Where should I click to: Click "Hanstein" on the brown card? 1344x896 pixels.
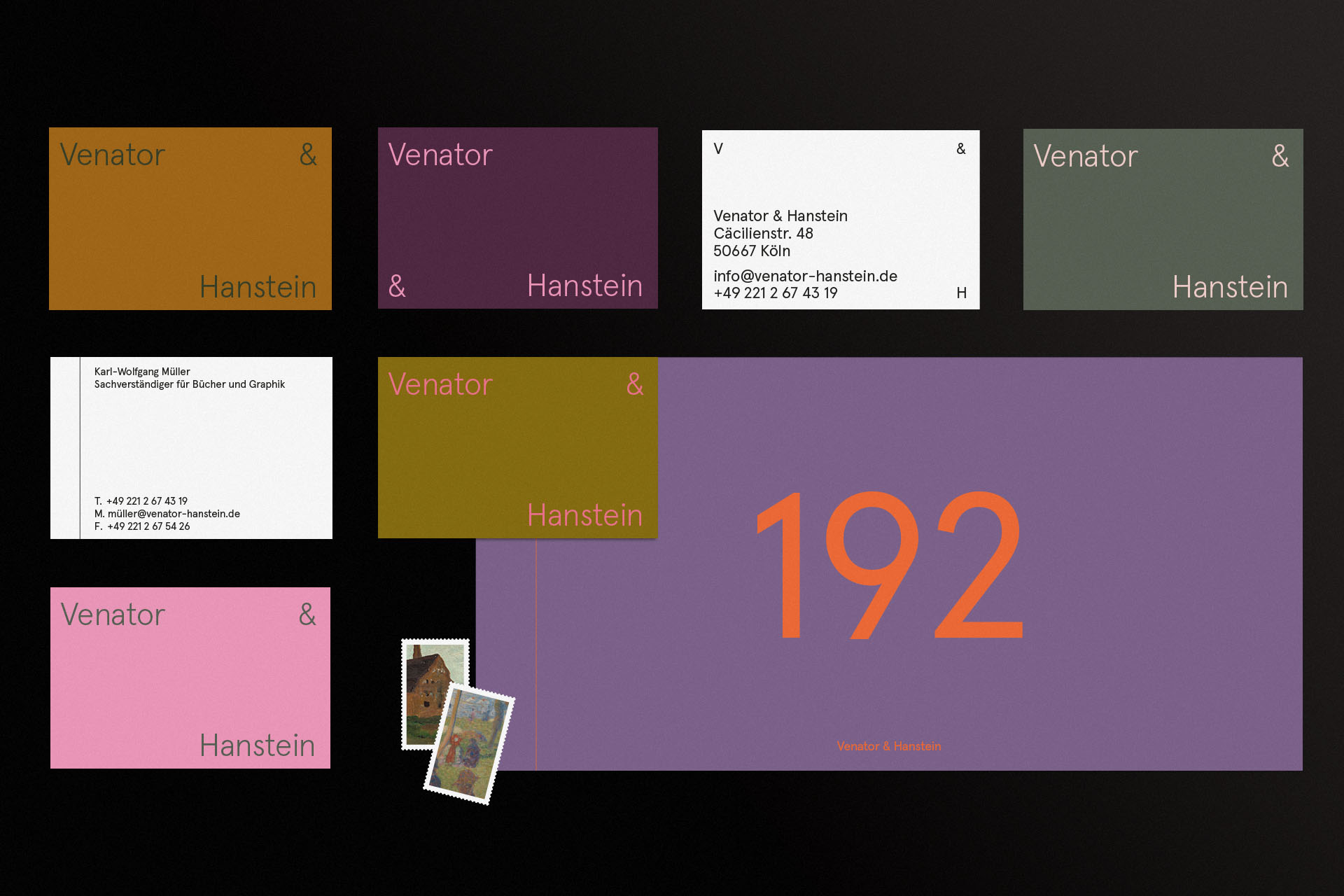click(258, 287)
